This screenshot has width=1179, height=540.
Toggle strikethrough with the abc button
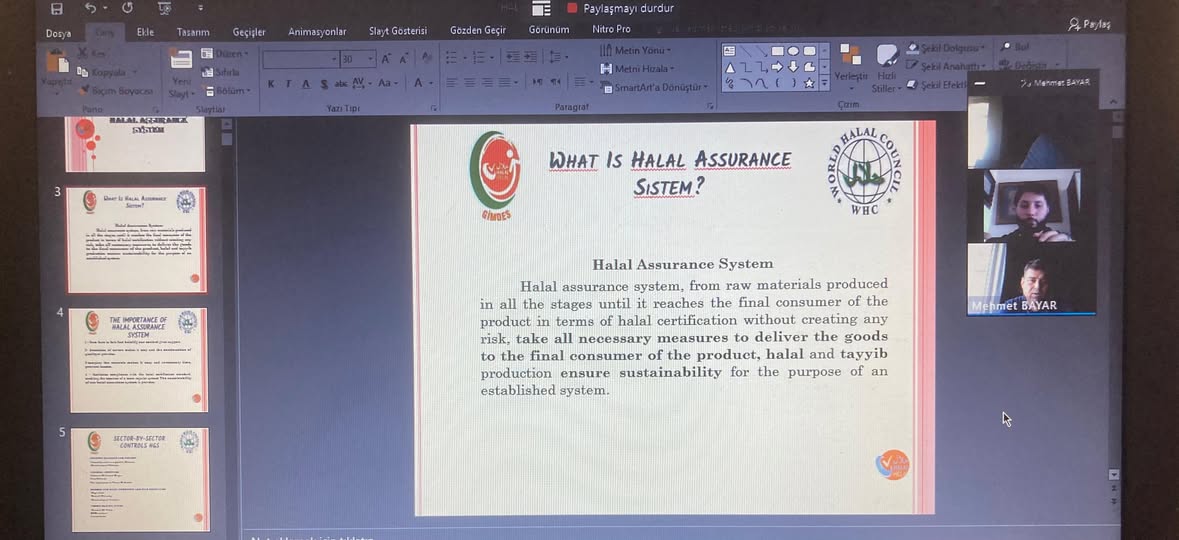(341, 83)
